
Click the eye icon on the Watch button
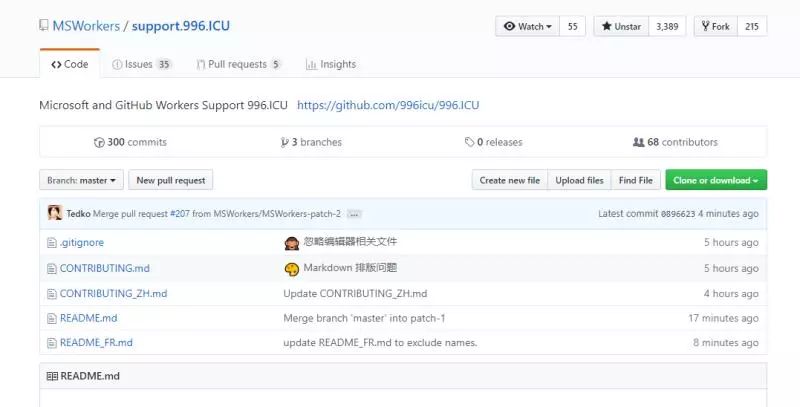(x=509, y=26)
